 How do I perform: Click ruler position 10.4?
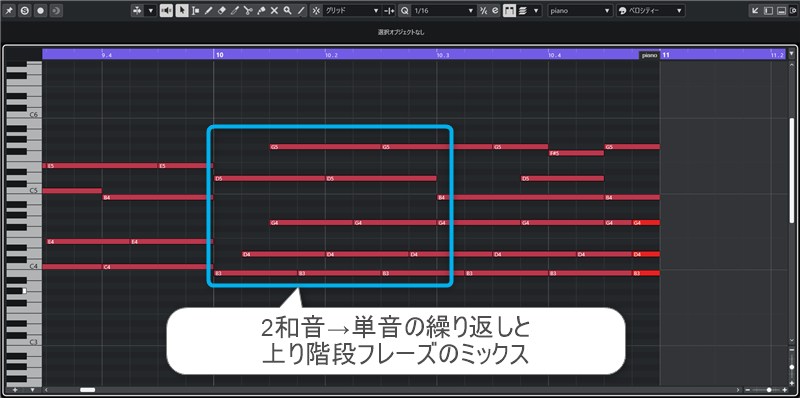click(x=554, y=55)
